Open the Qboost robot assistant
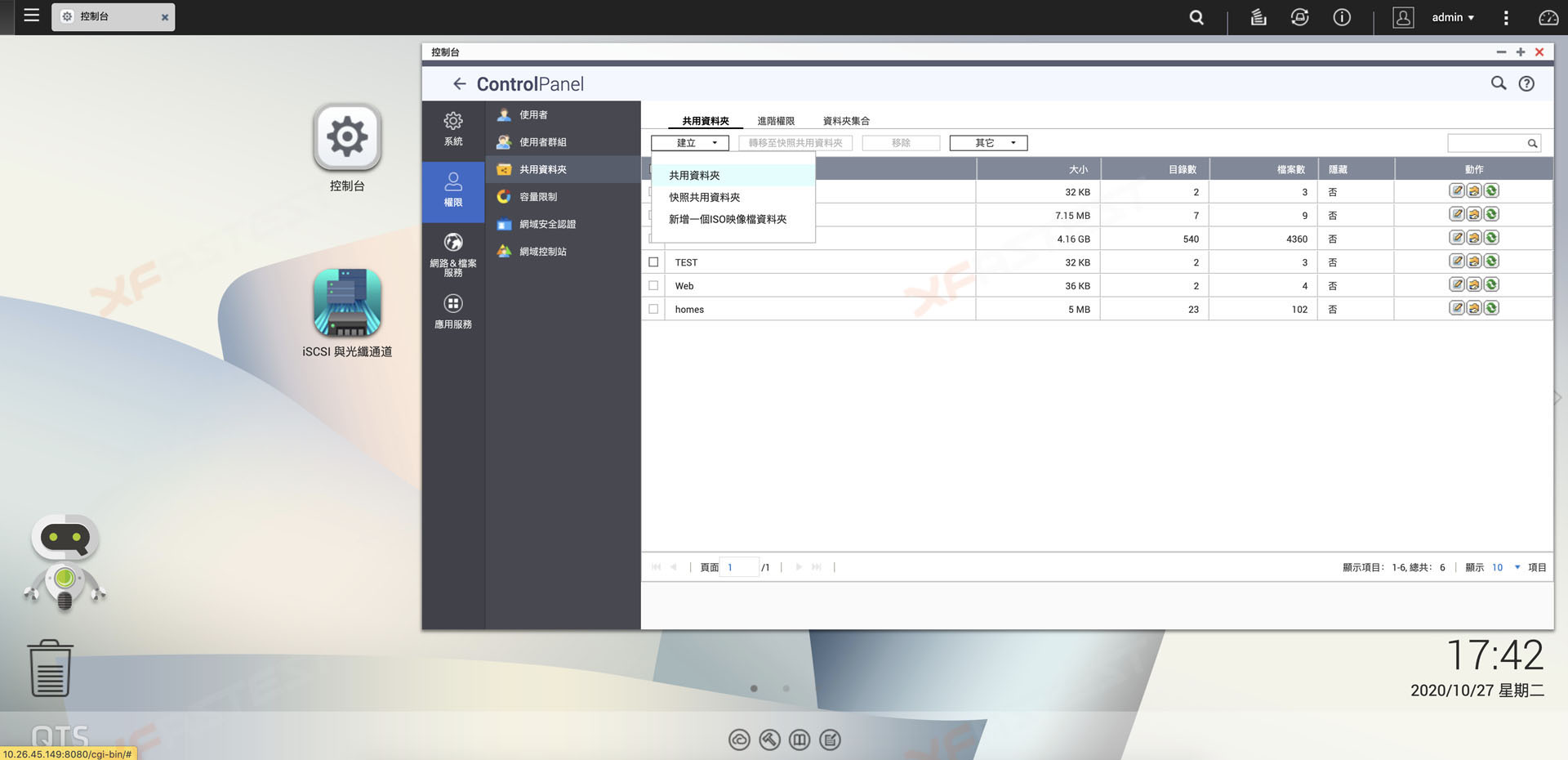Viewport: 1568px width, 760px height. click(65, 562)
